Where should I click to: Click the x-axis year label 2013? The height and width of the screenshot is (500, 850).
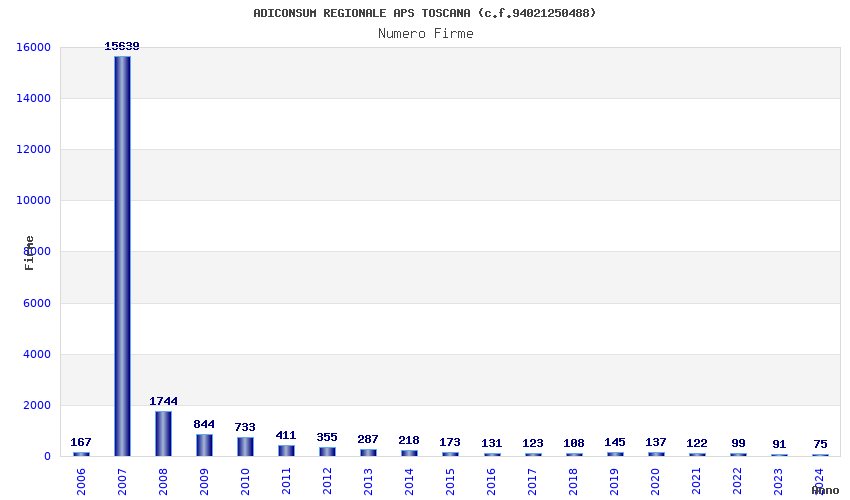pos(369,482)
